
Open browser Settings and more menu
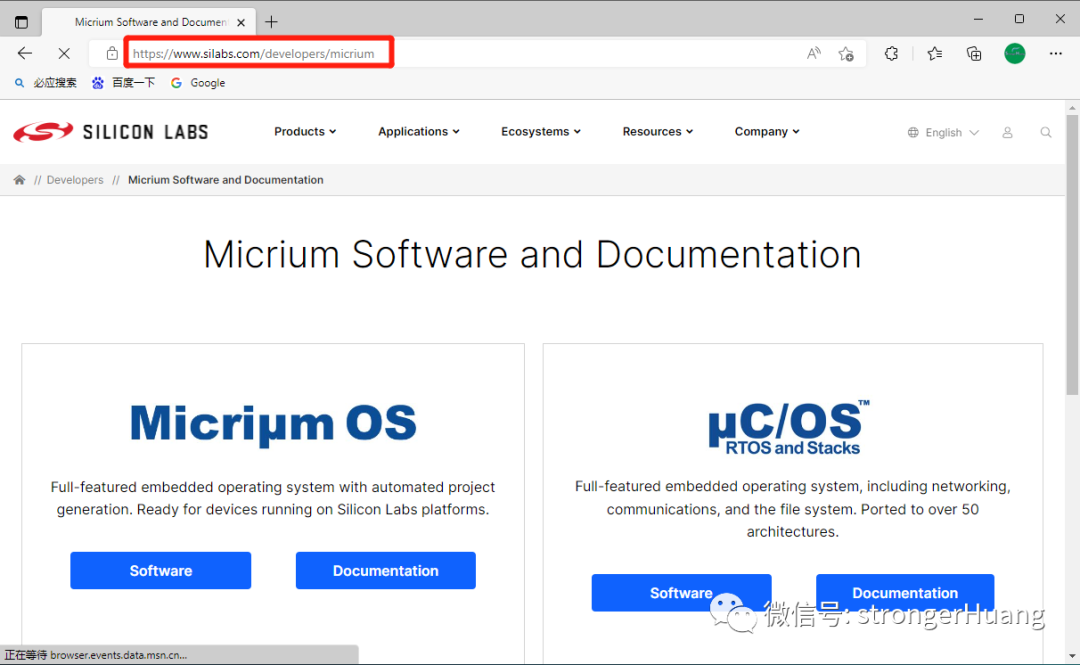(x=1055, y=54)
